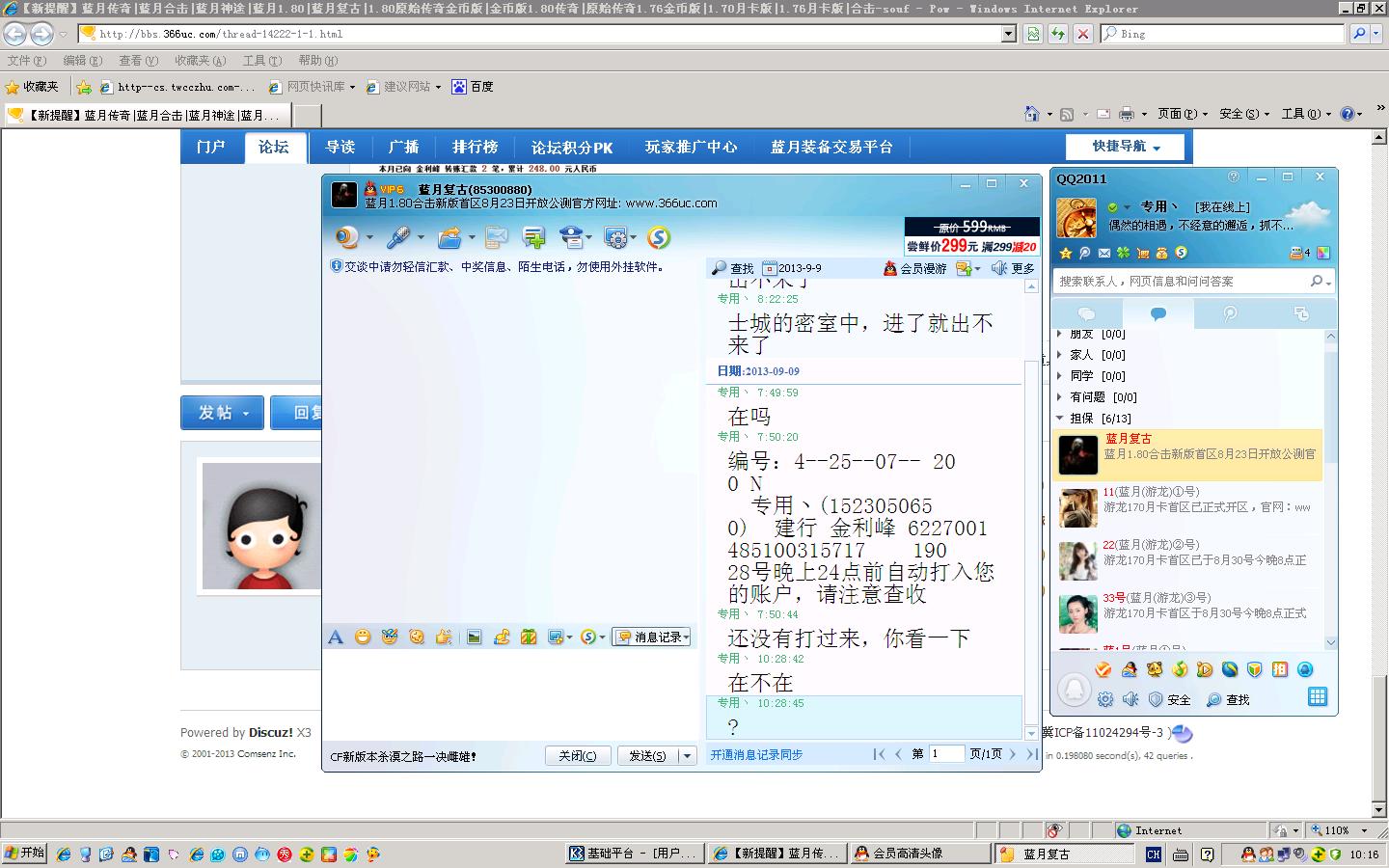Screen dimensions: 1389x868
Task: Click the Baidu paw bookmark icon
Action: point(460,87)
